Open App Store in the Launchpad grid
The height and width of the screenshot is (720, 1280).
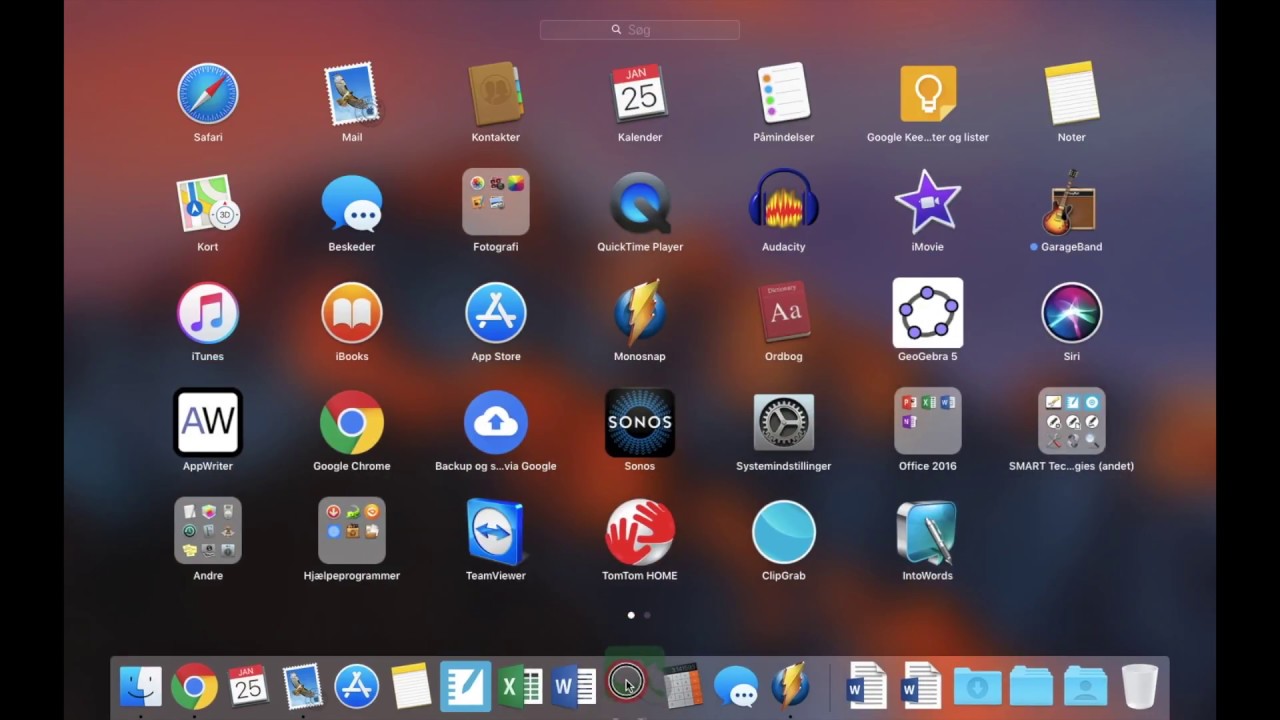click(x=496, y=313)
